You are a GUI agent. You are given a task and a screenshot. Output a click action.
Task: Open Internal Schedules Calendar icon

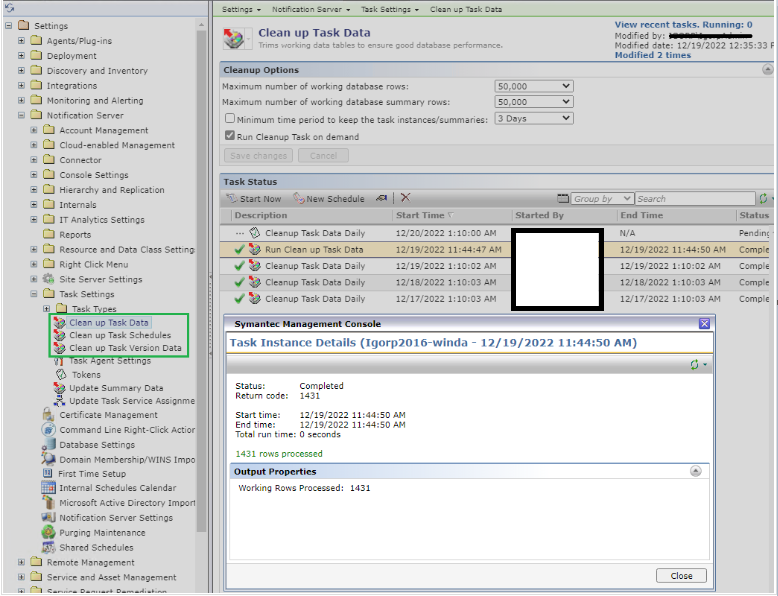(x=50, y=488)
